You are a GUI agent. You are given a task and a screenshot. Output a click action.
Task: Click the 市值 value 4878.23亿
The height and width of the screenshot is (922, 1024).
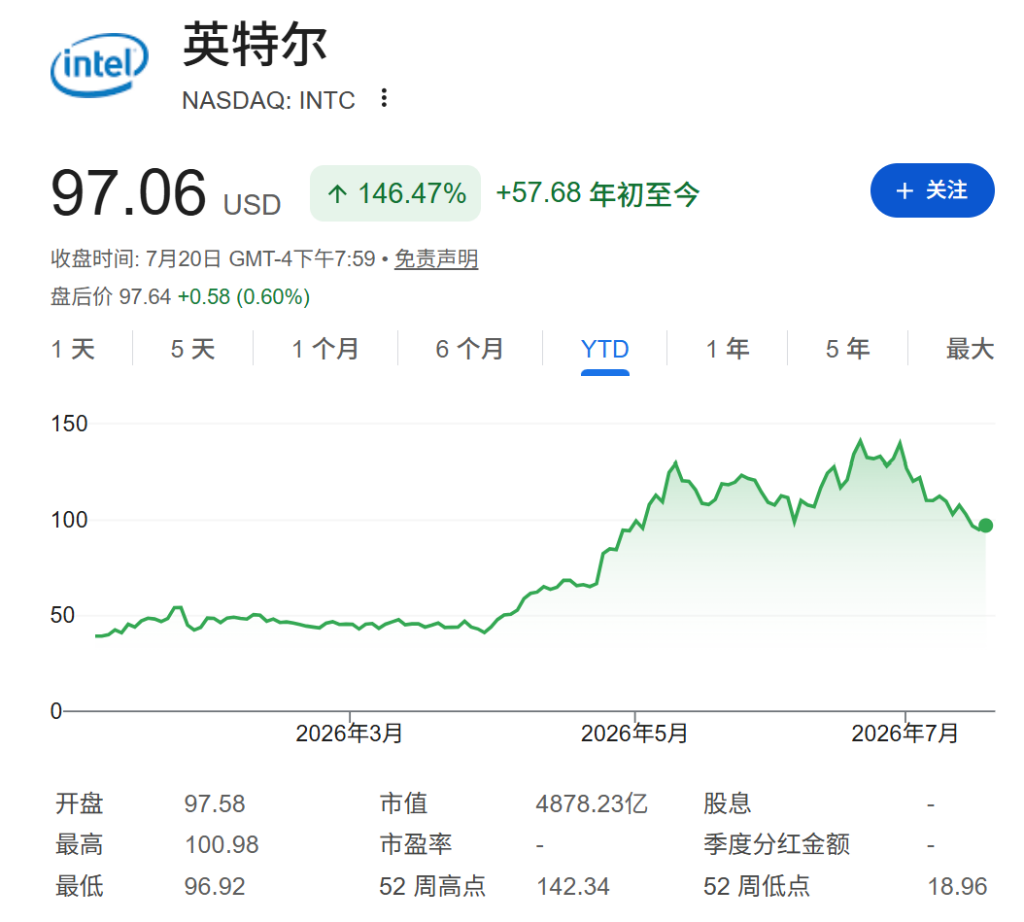click(x=592, y=804)
